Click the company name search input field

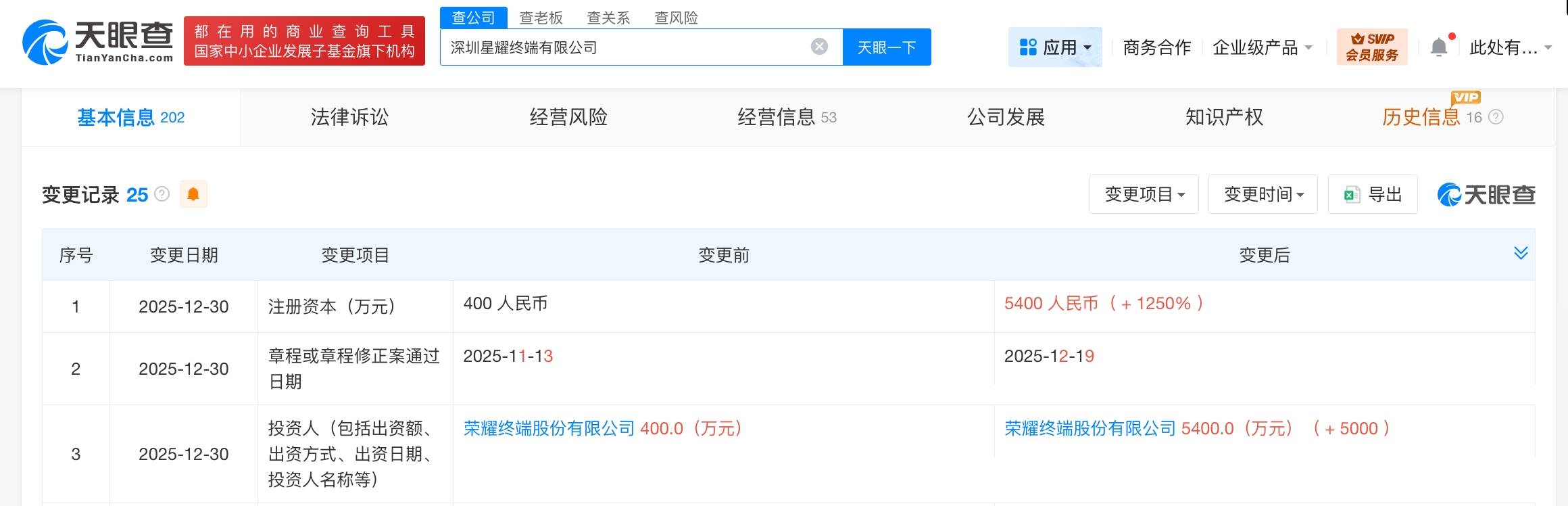coord(622,47)
